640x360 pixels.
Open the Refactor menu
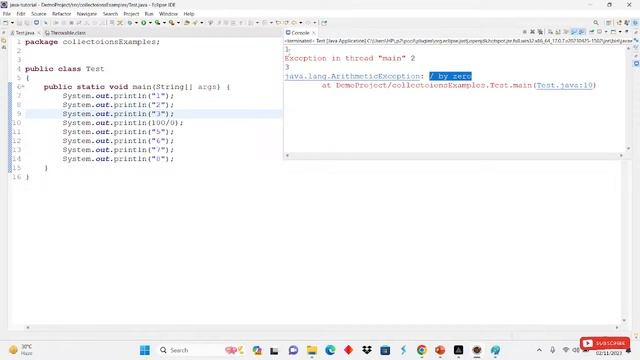pos(62,14)
